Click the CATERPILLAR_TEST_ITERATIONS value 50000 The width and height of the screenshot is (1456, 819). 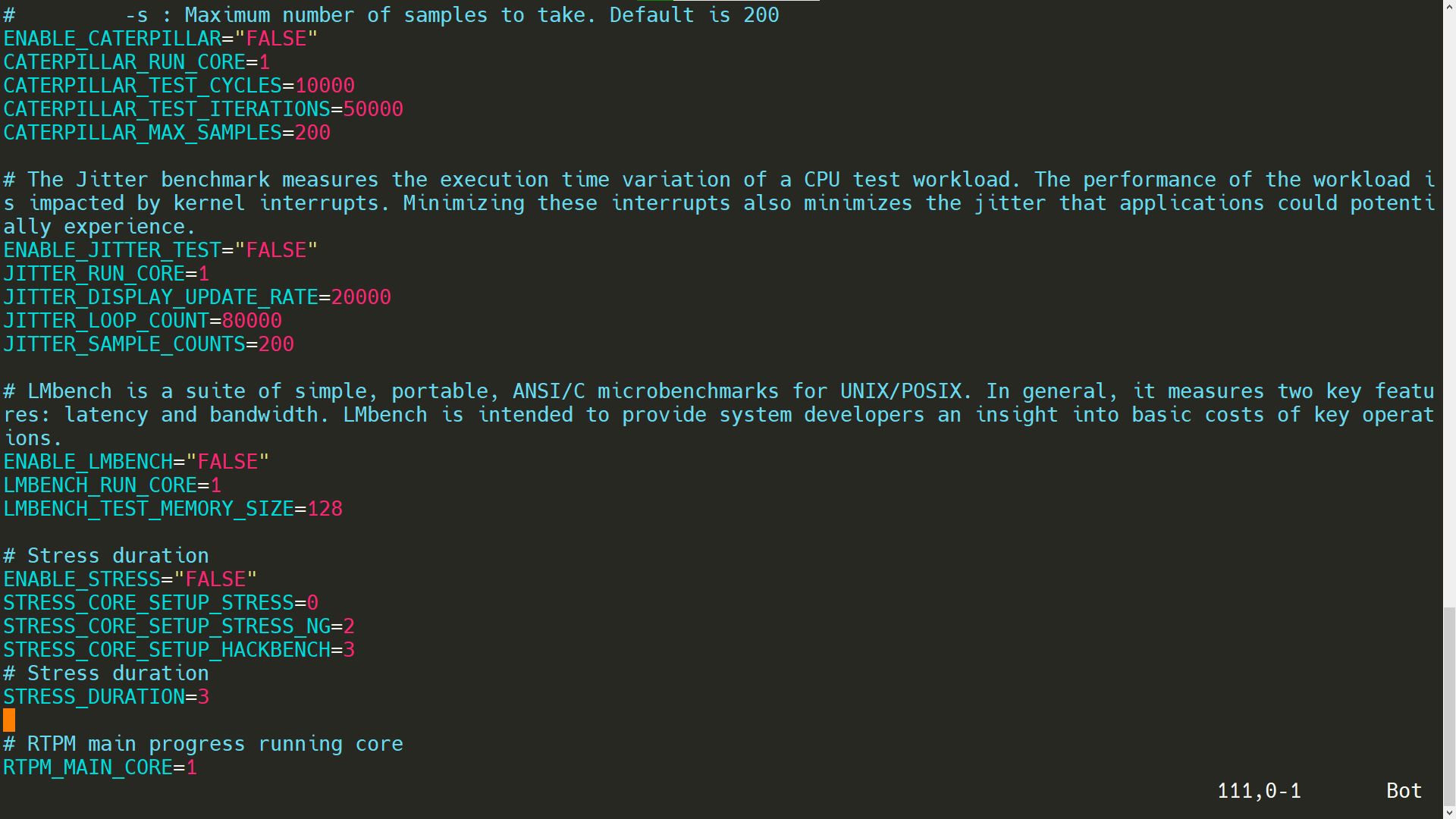373,109
